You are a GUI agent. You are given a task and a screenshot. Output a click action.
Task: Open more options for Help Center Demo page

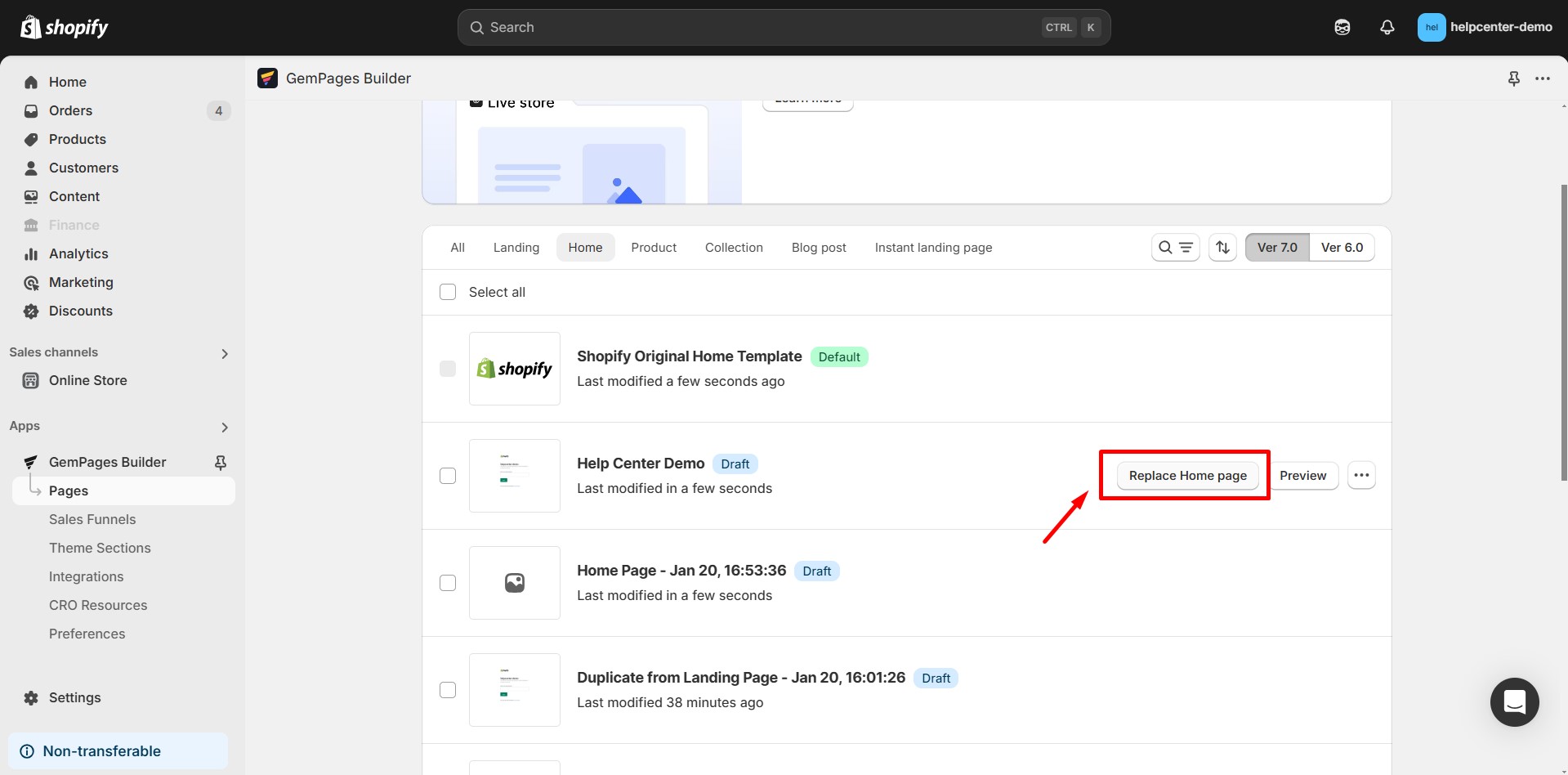coord(1361,475)
